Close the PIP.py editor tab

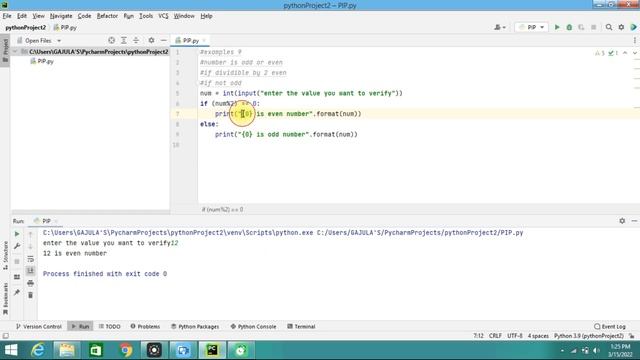(x=204, y=40)
